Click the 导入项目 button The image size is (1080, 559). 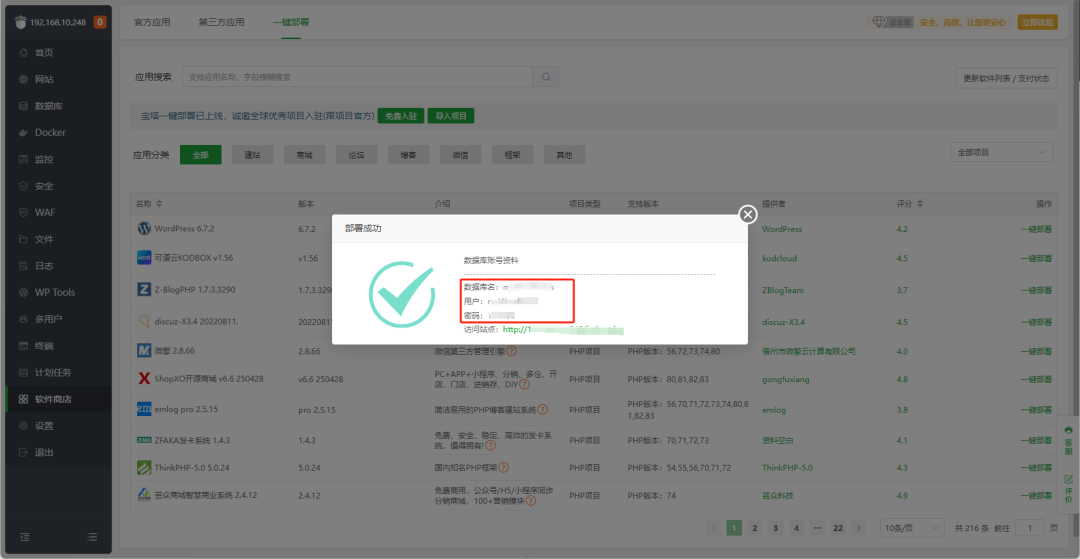451,116
